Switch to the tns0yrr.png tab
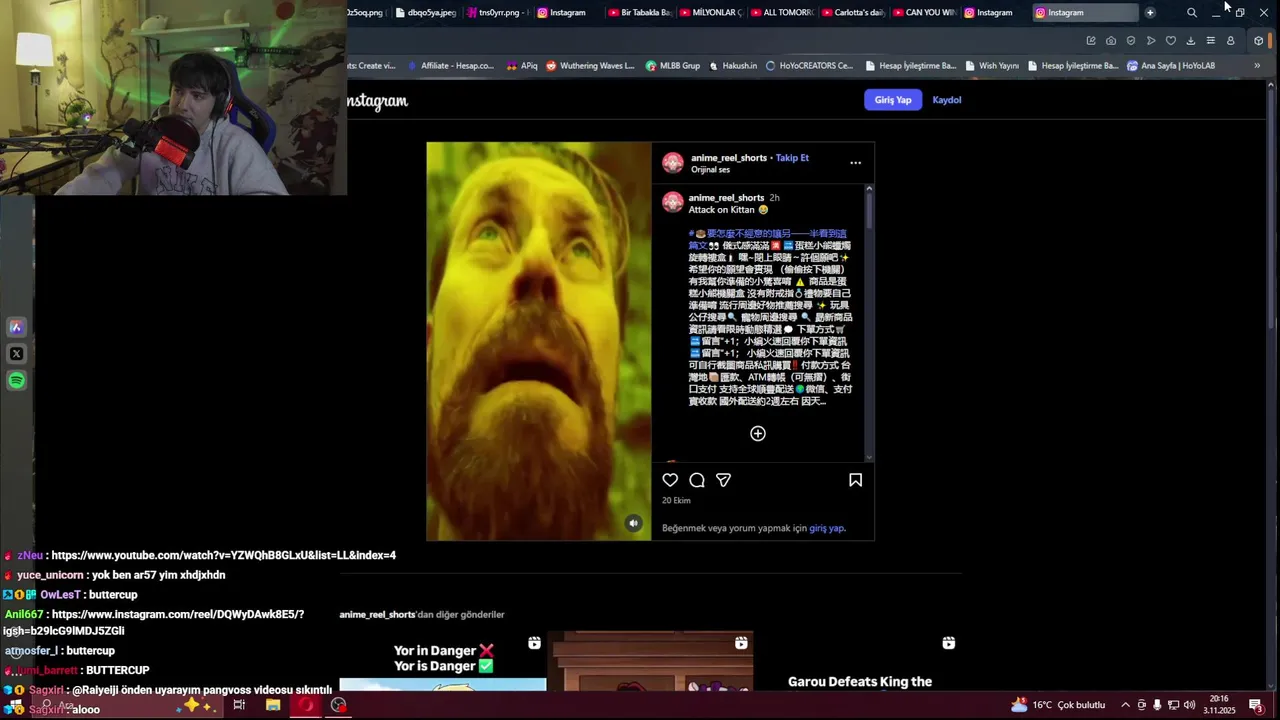Screen dimensions: 1280x720 pos(497,12)
